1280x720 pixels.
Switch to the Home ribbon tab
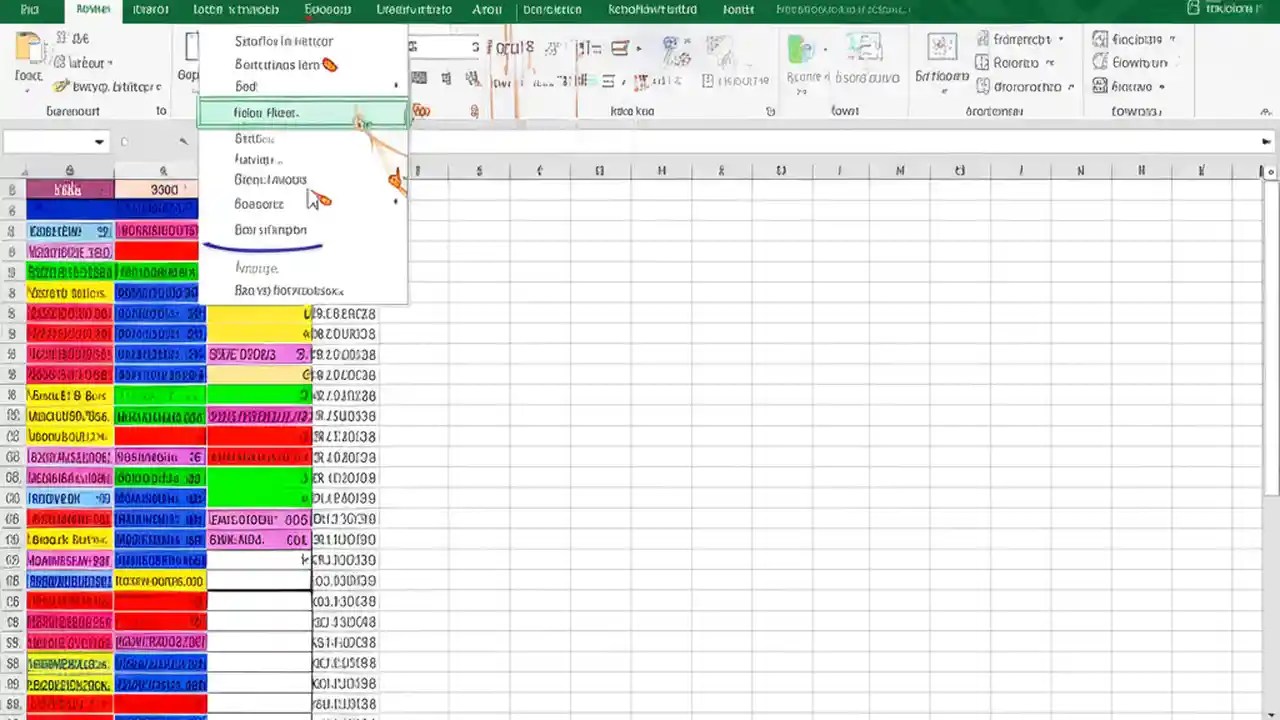(x=92, y=9)
